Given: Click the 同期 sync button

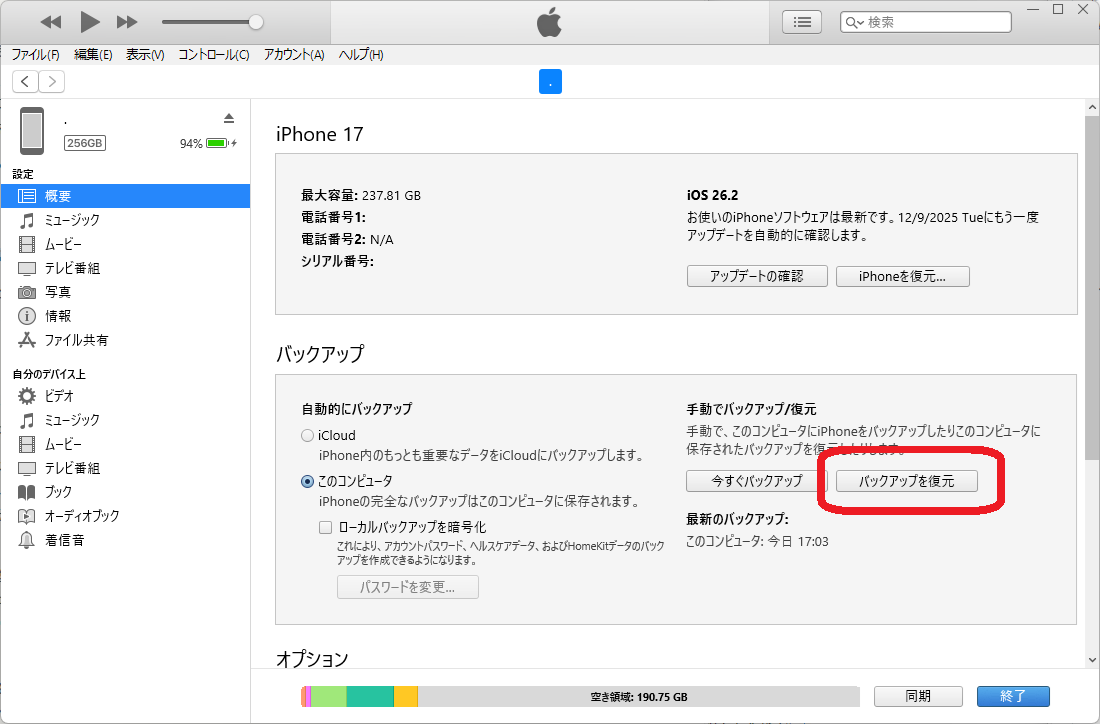Looking at the screenshot, I should [x=918, y=696].
